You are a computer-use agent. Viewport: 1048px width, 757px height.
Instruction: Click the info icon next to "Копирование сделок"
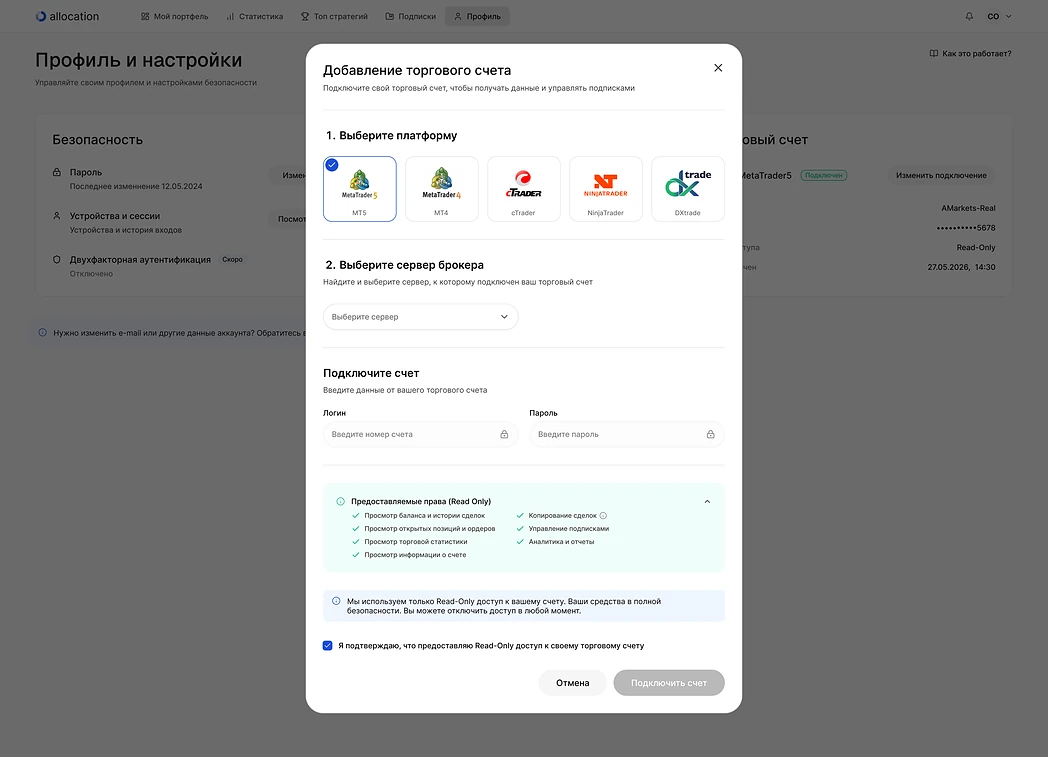click(603, 516)
